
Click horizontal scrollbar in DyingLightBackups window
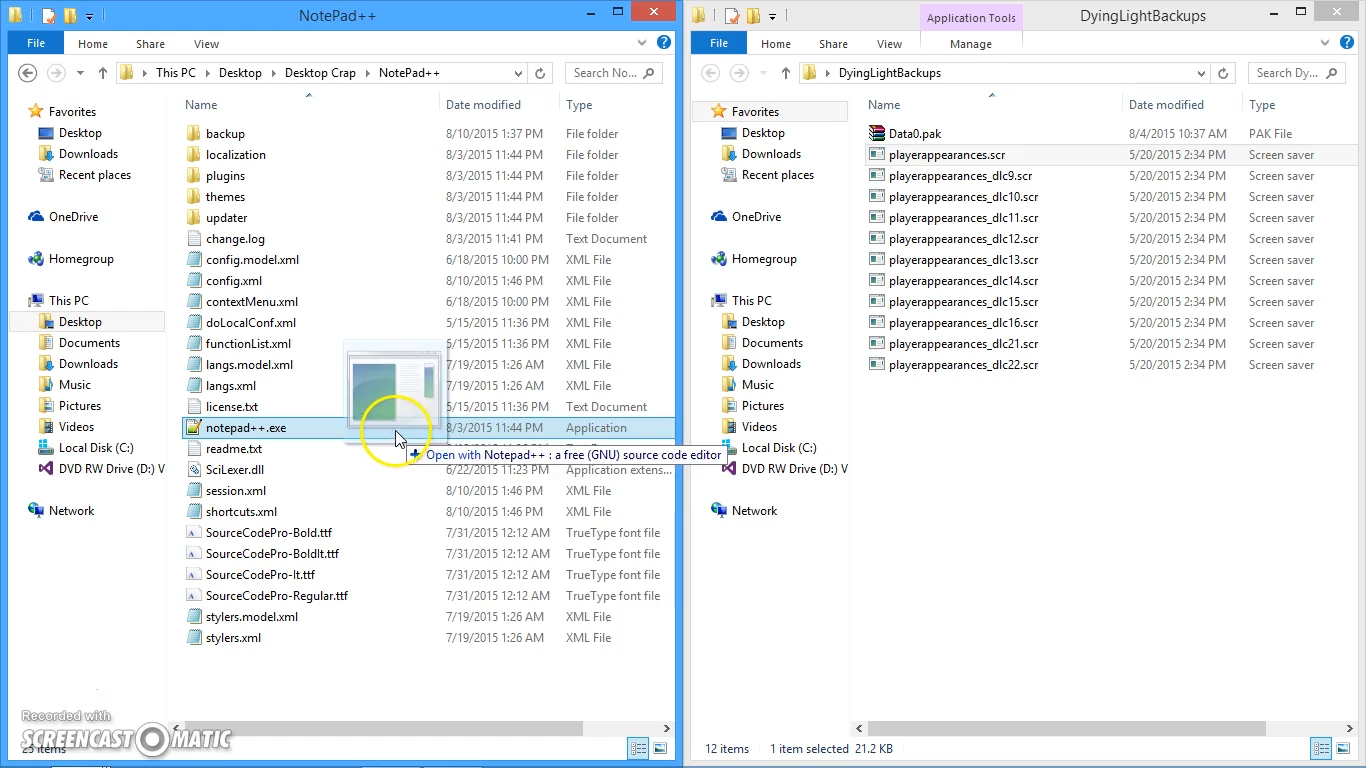coord(1066,729)
